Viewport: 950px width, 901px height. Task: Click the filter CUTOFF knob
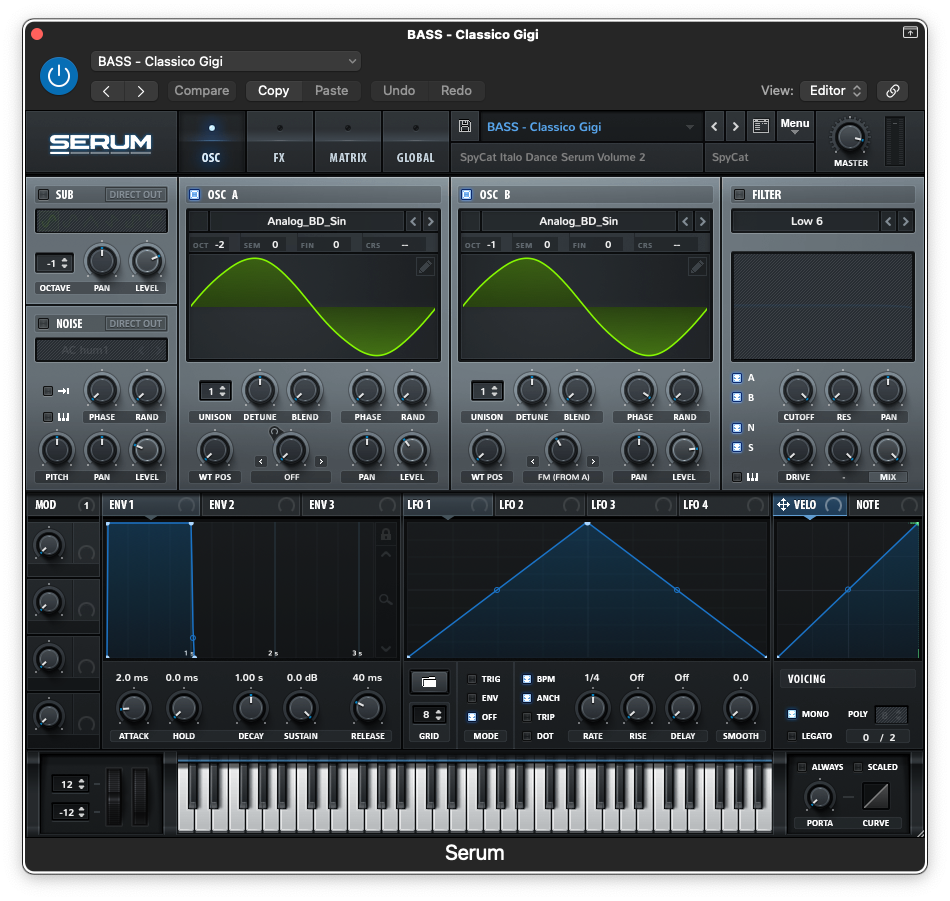click(x=798, y=391)
